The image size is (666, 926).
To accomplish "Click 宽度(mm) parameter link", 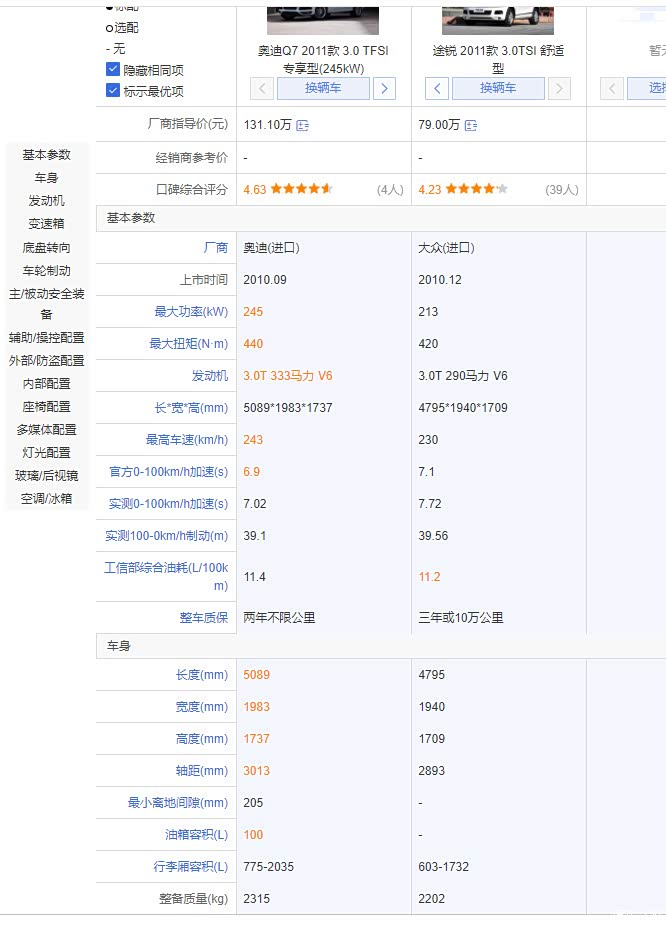I will [202, 707].
